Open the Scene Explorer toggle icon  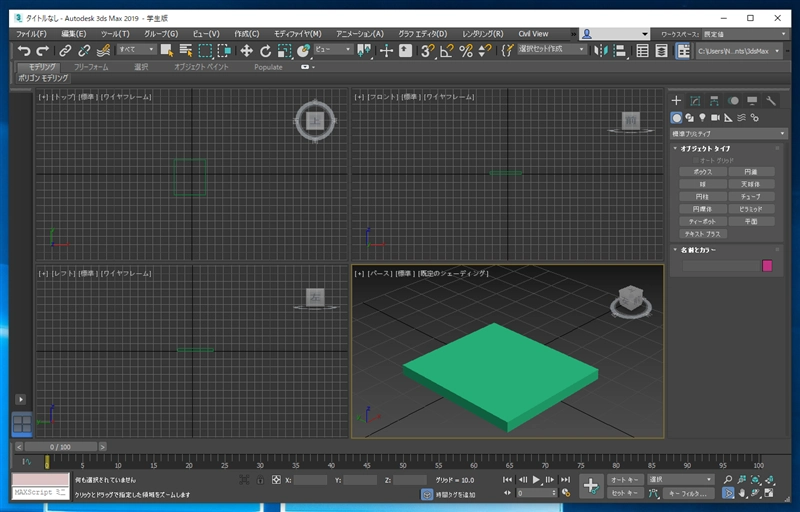tap(642, 50)
